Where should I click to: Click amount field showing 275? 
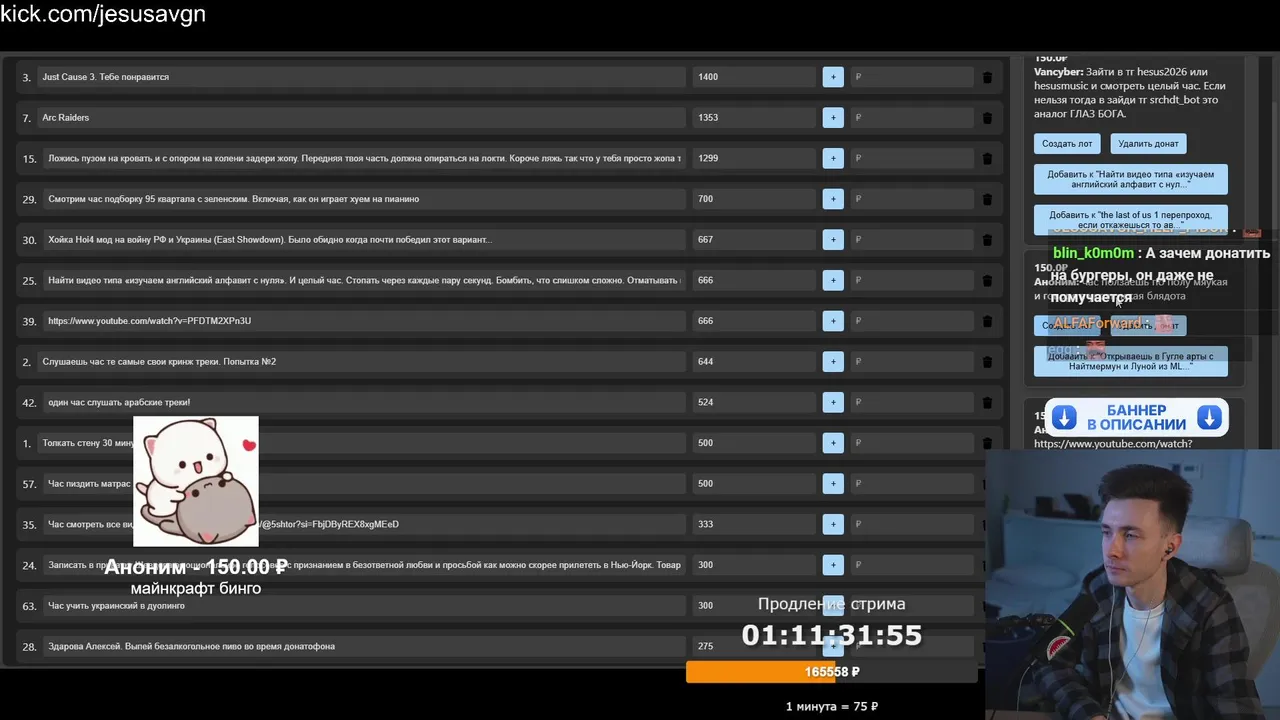(x=754, y=646)
